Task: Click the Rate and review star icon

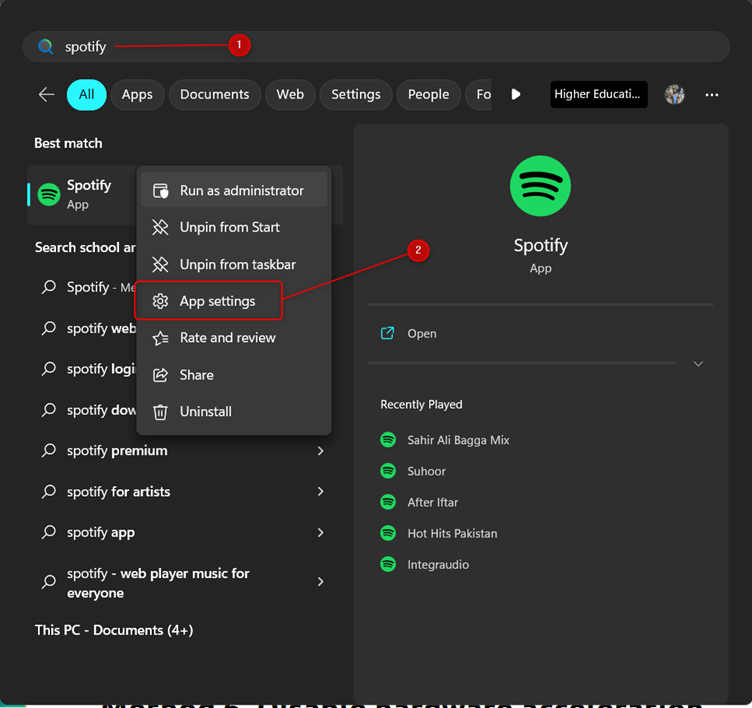Action: tap(160, 338)
